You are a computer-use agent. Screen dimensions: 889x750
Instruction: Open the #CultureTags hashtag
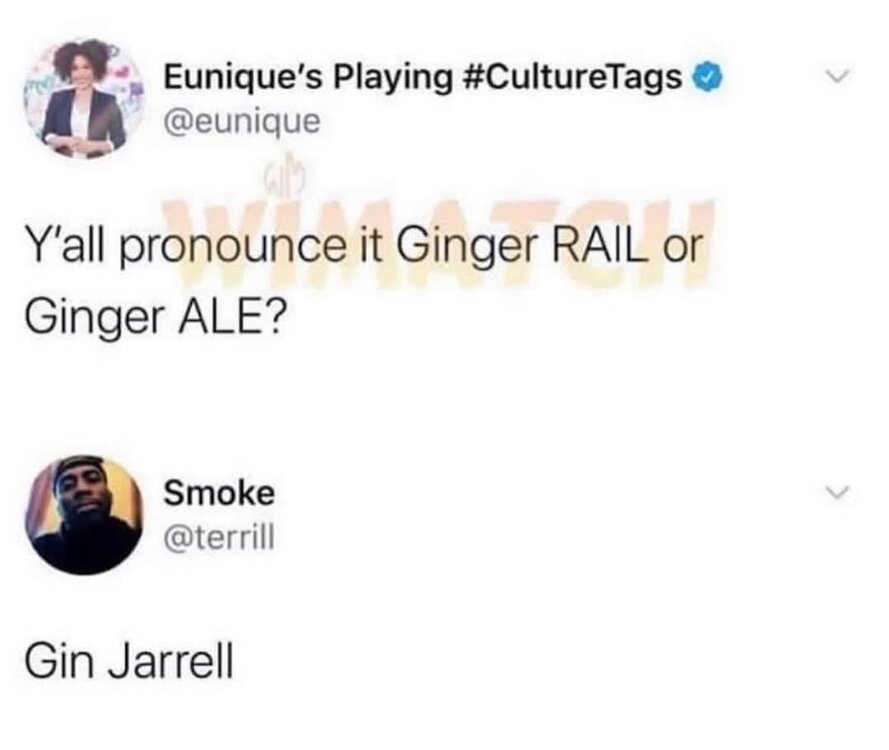tap(573, 78)
